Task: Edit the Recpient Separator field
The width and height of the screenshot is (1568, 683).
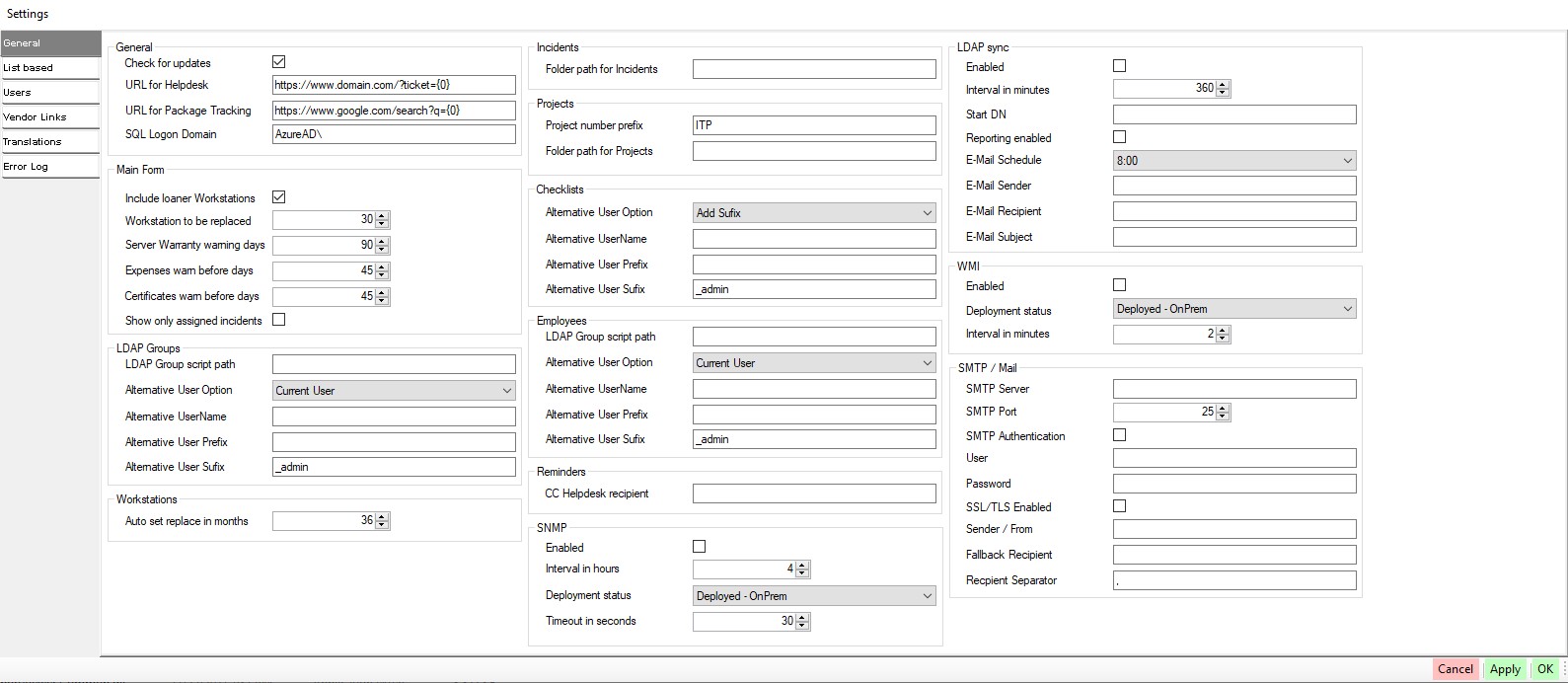Action: (1234, 580)
